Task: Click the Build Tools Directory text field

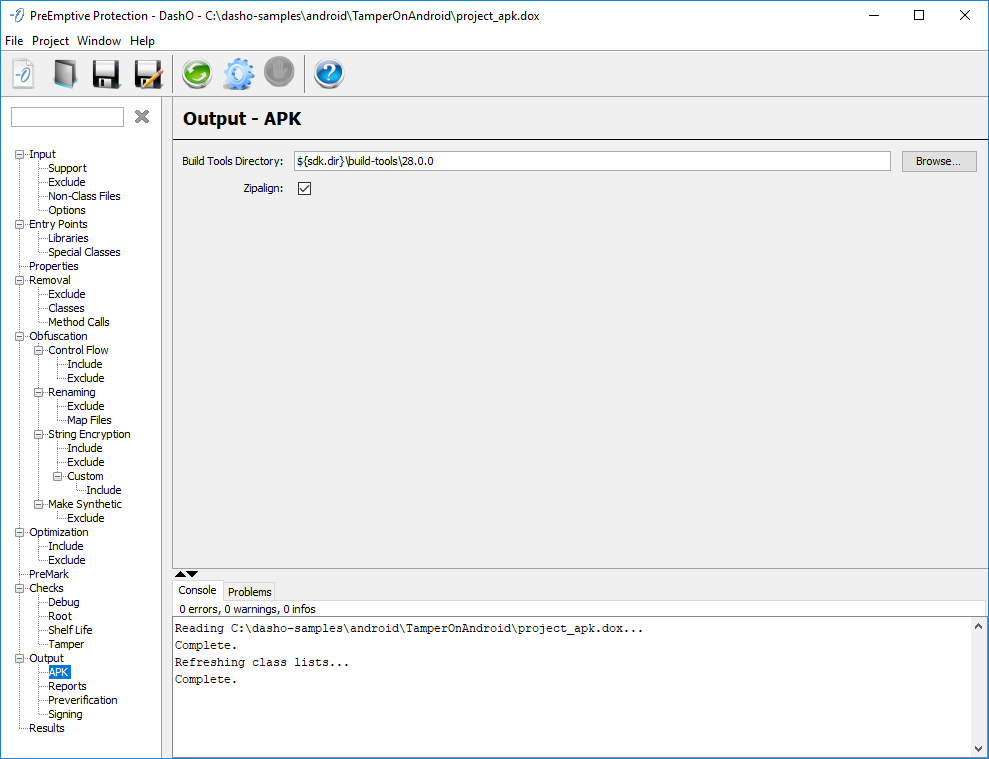Action: coord(591,161)
